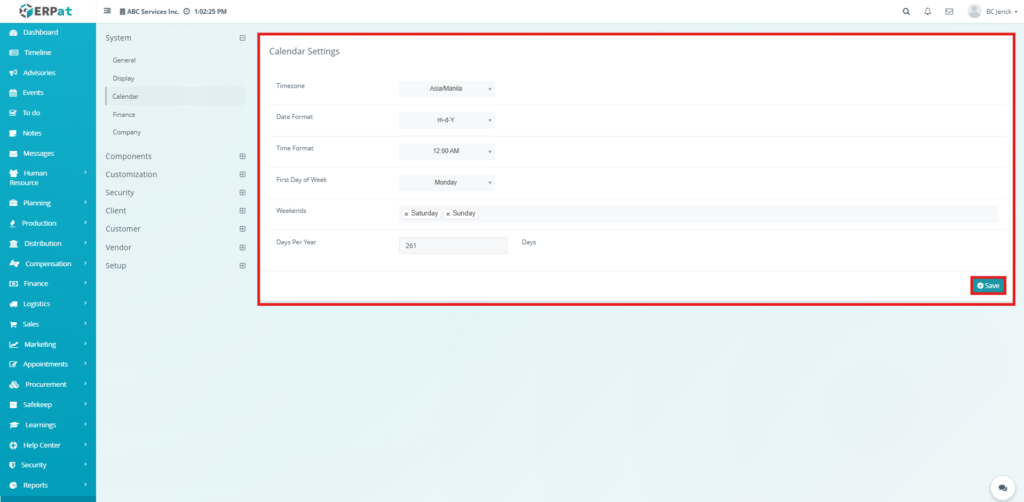Viewport: 1024px width, 502px height.
Task: Remove Sunday from Weekends tags
Action: [x=447, y=214]
